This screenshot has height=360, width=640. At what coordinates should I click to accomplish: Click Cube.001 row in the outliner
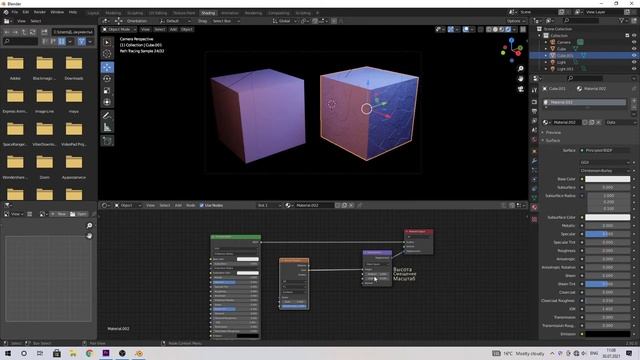point(584,56)
